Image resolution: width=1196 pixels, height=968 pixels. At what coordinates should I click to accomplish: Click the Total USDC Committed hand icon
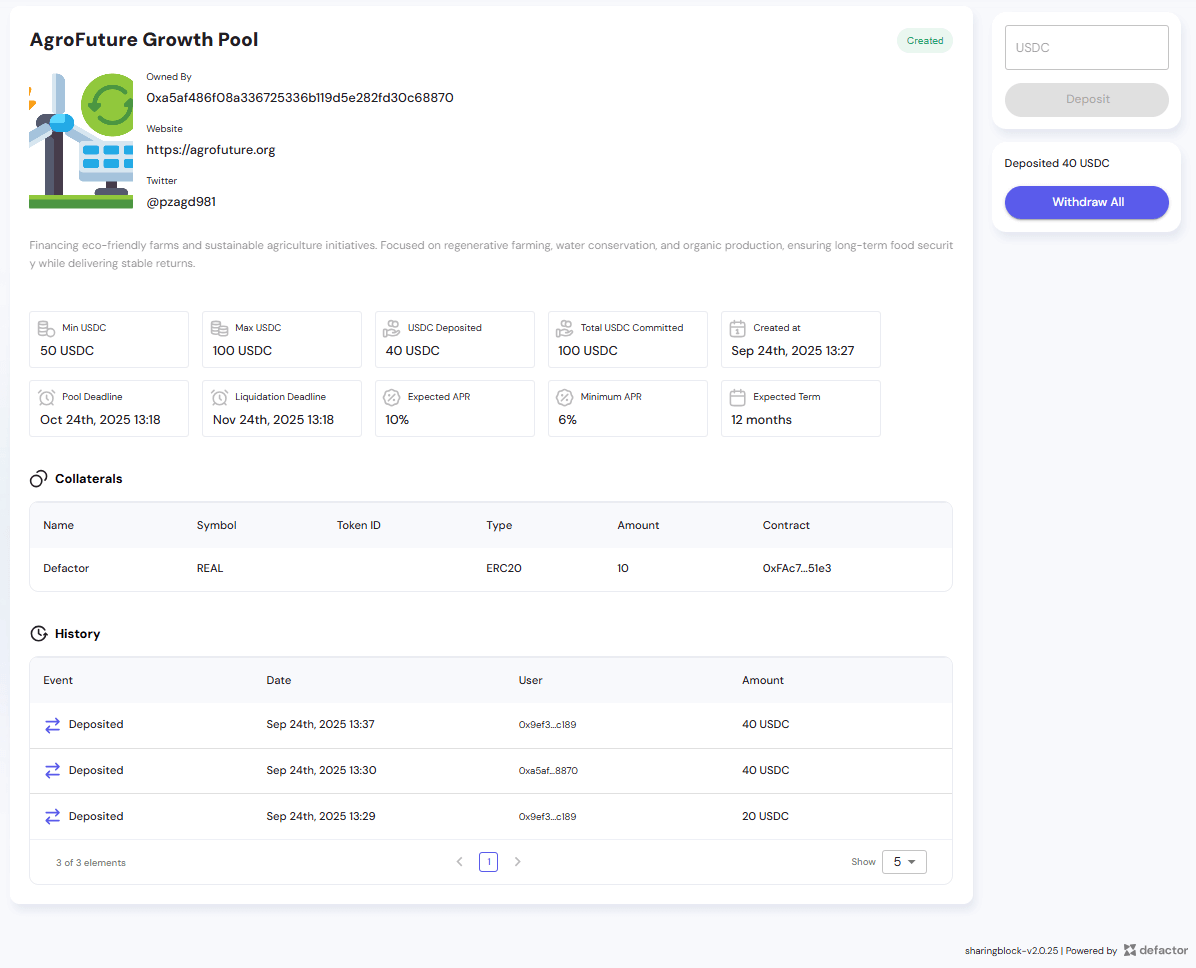point(565,328)
